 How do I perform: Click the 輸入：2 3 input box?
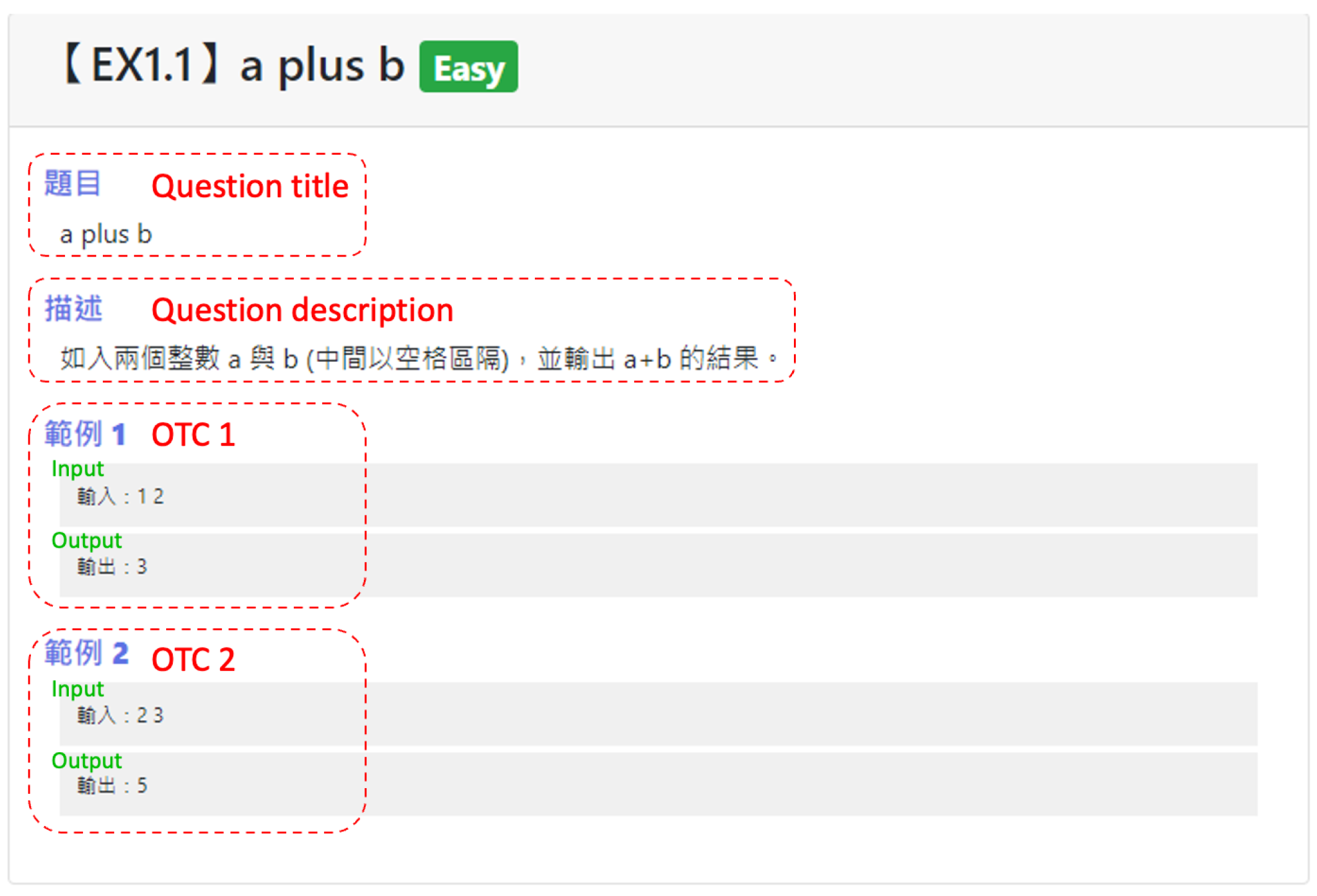coord(658,714)
